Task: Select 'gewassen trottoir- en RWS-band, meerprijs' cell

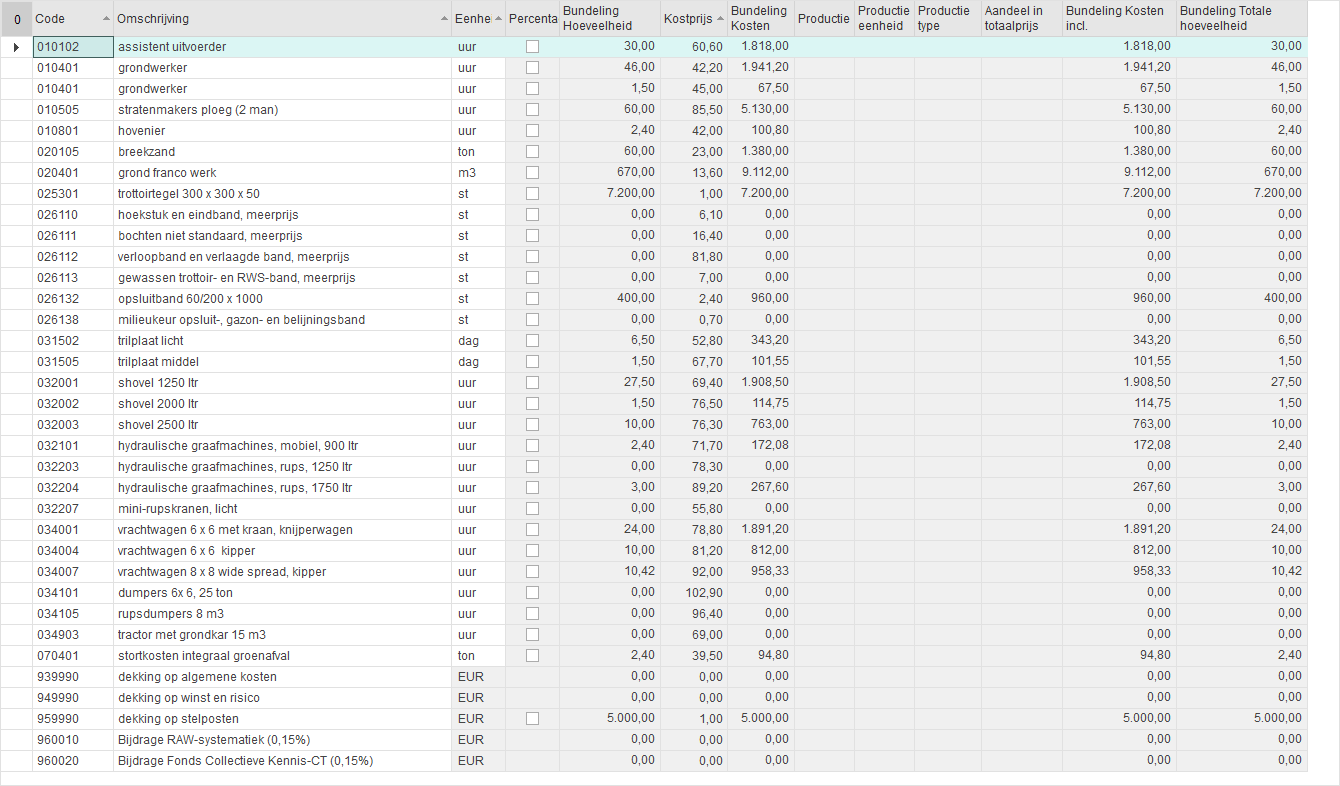Action: 283,278
